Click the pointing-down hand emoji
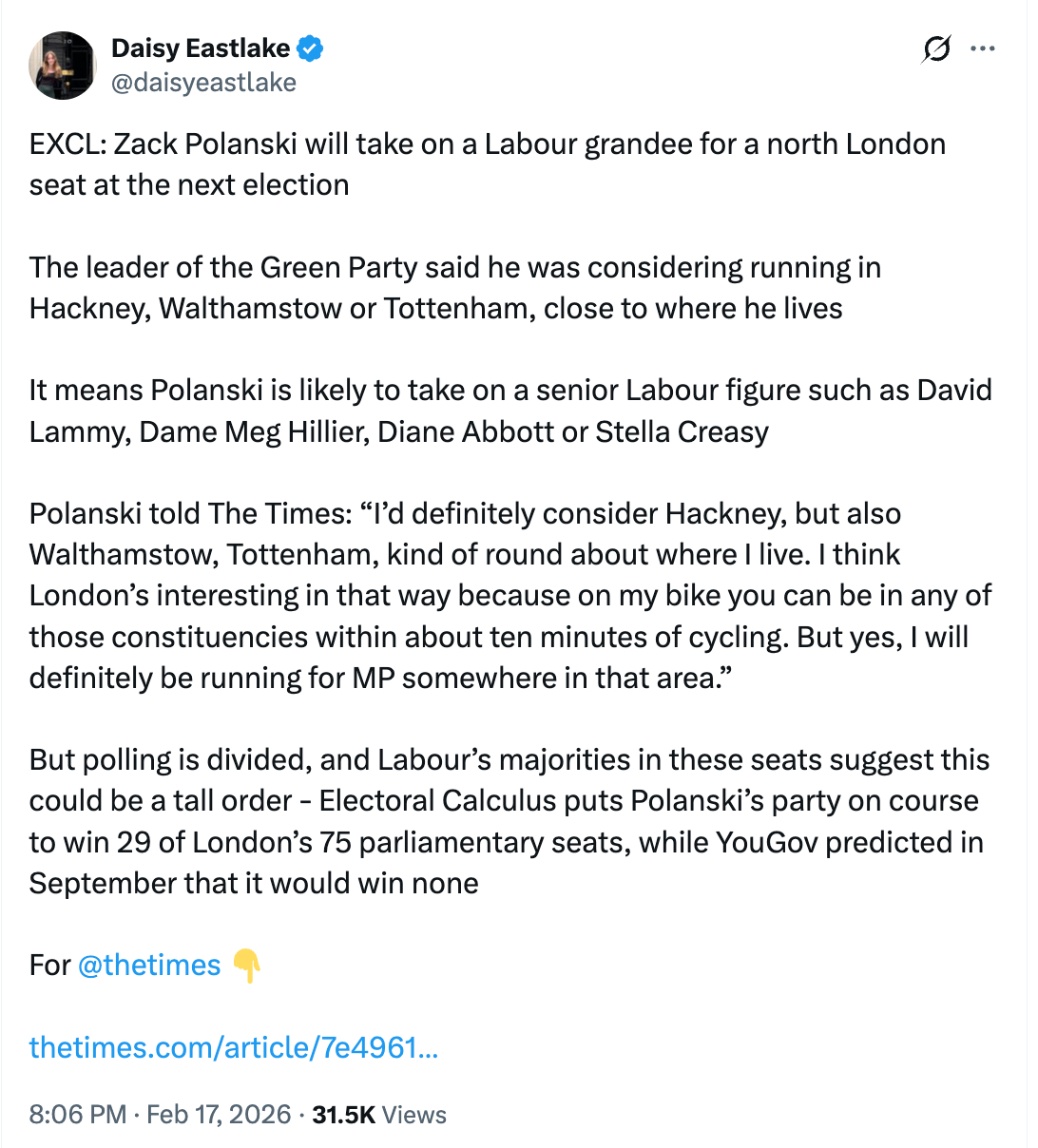This screenshot has height=1148, width=1038. point(246,965)
